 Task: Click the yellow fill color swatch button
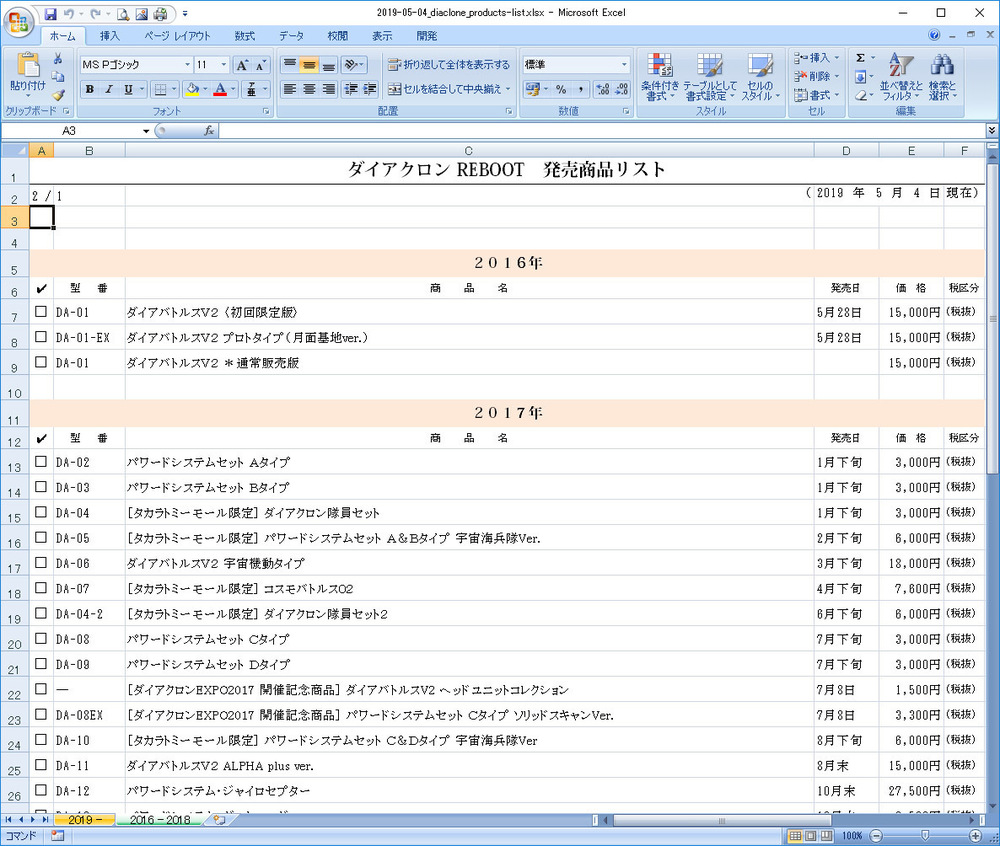tap(192, 89)
